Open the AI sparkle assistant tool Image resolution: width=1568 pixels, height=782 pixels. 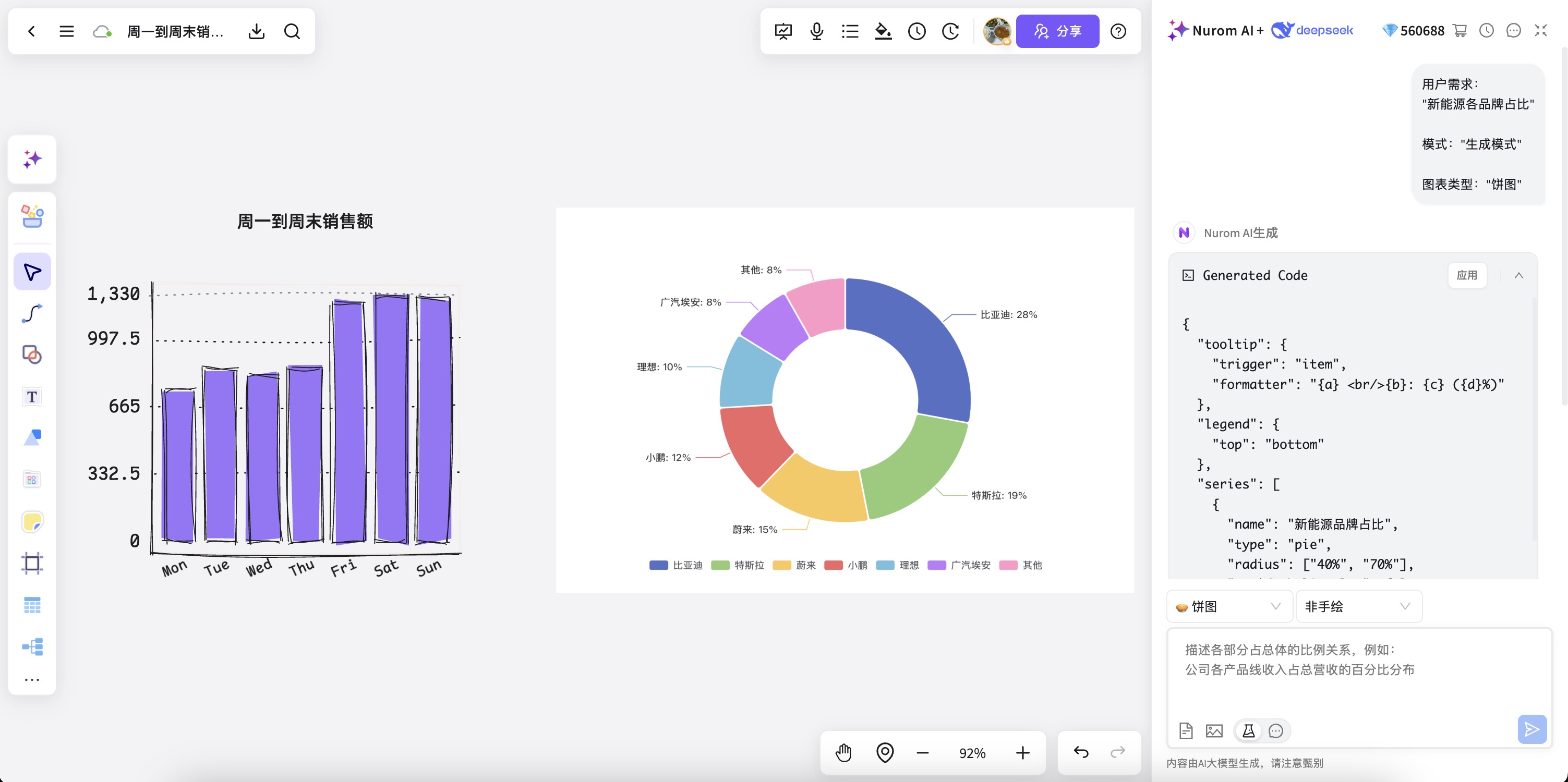(x=32, y=160)
